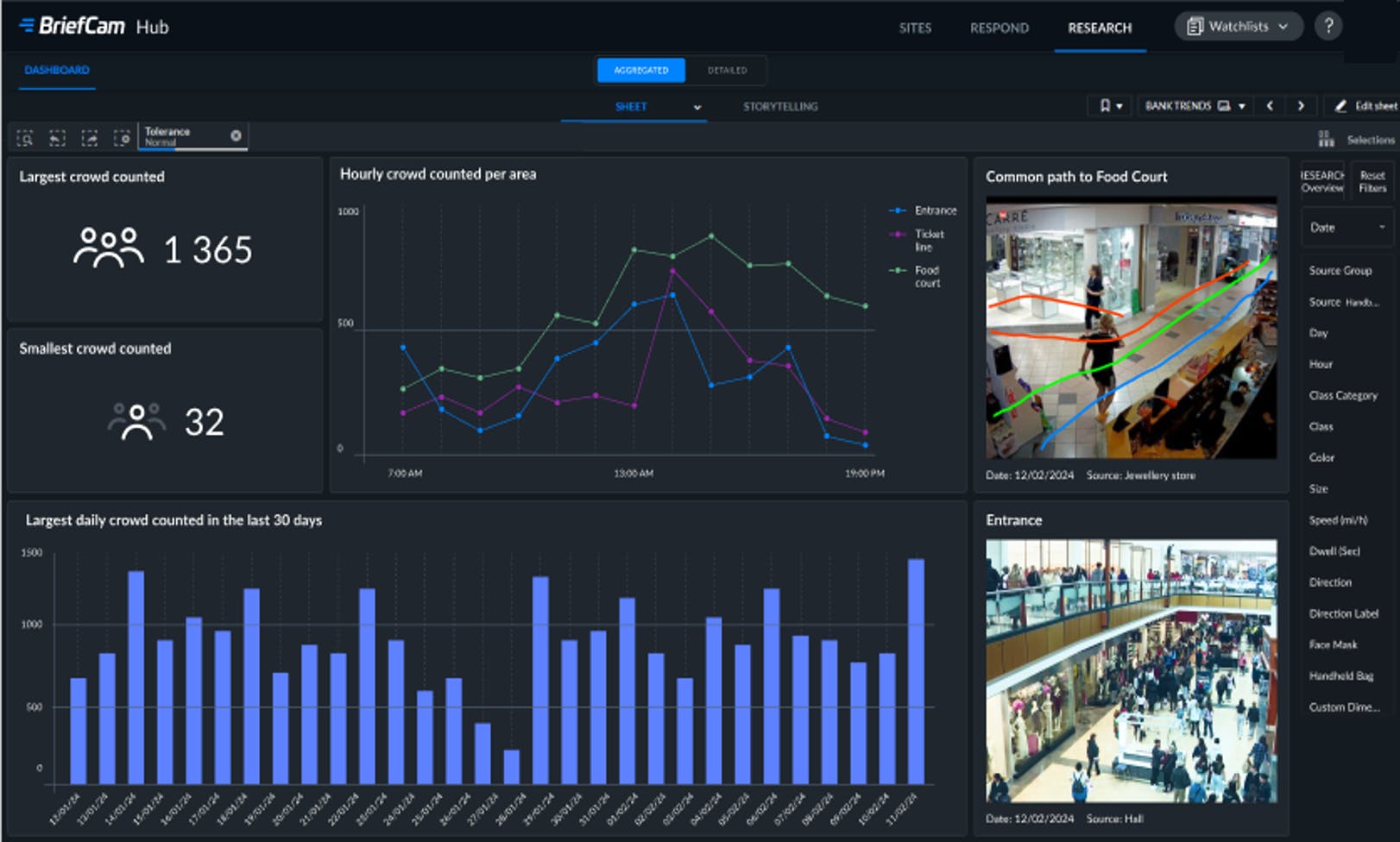
Task: Remove the Tolerance selection filter
Action: [x=236, y=135]
